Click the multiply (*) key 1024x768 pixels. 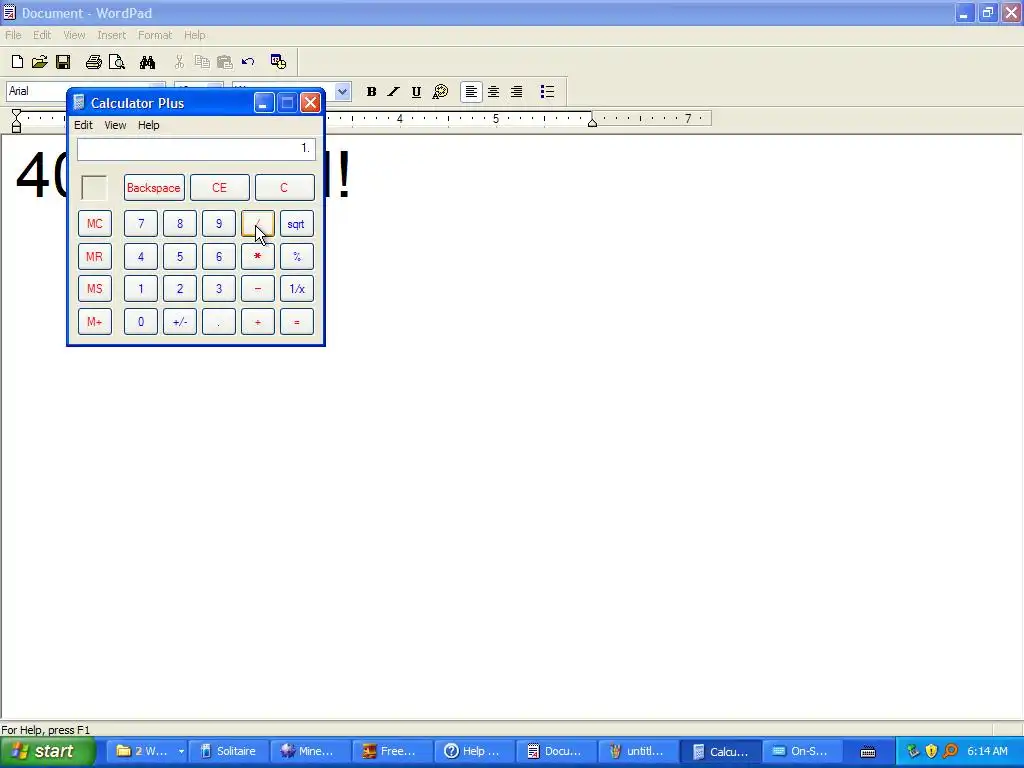[x=258, y=257]
